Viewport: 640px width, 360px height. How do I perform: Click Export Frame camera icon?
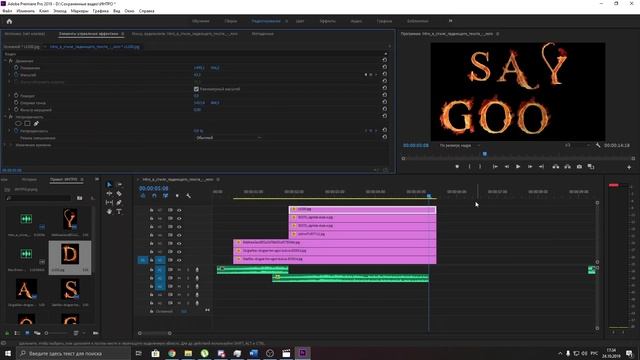579,167
